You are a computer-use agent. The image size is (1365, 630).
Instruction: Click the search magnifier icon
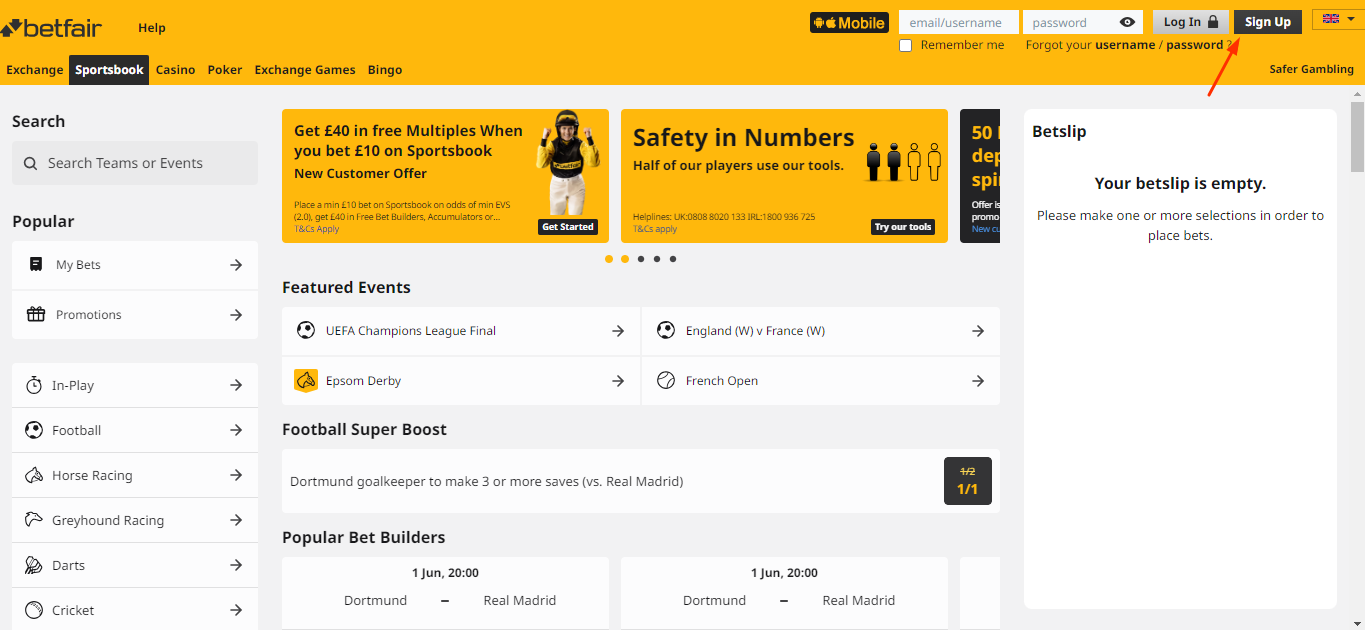pos(30,163)
